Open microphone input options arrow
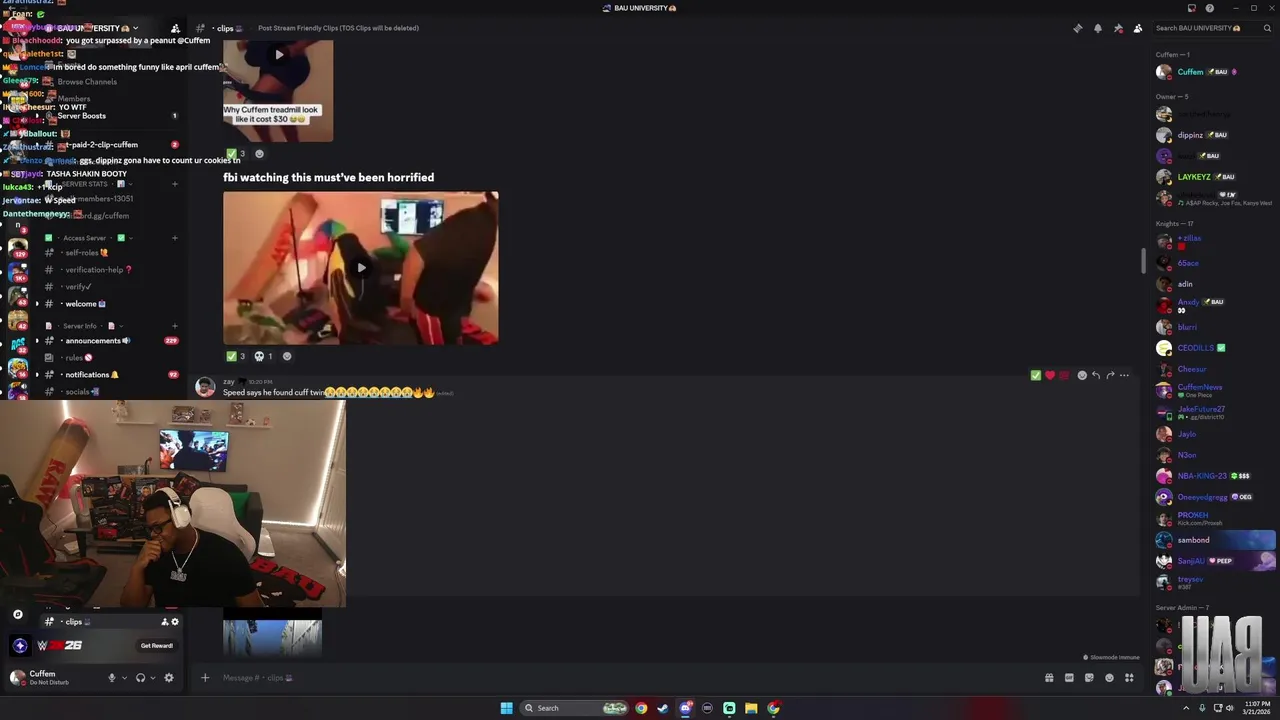The image size is (1280, 720). 124,678
